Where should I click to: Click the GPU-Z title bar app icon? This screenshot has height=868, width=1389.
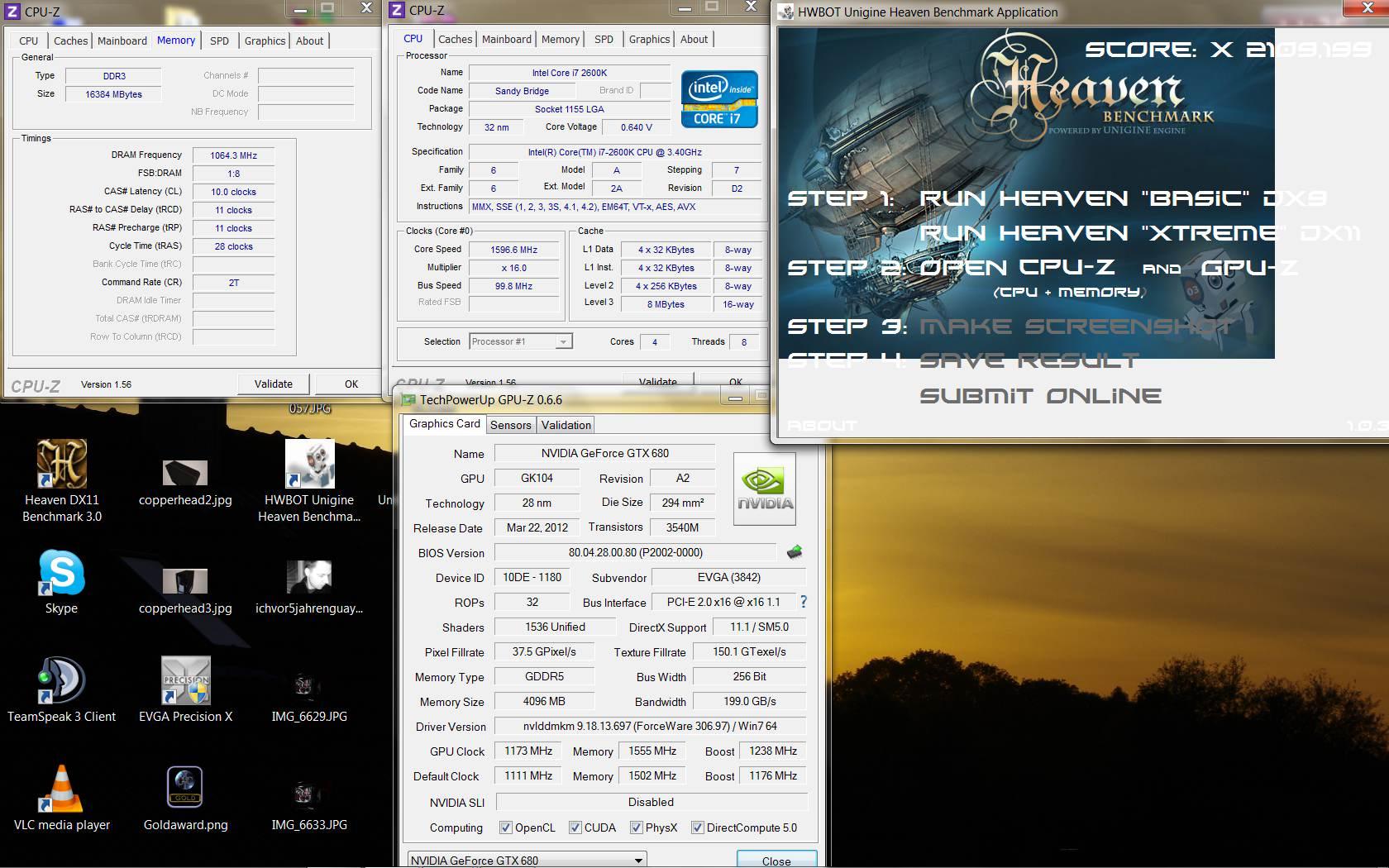pos(408,400)
